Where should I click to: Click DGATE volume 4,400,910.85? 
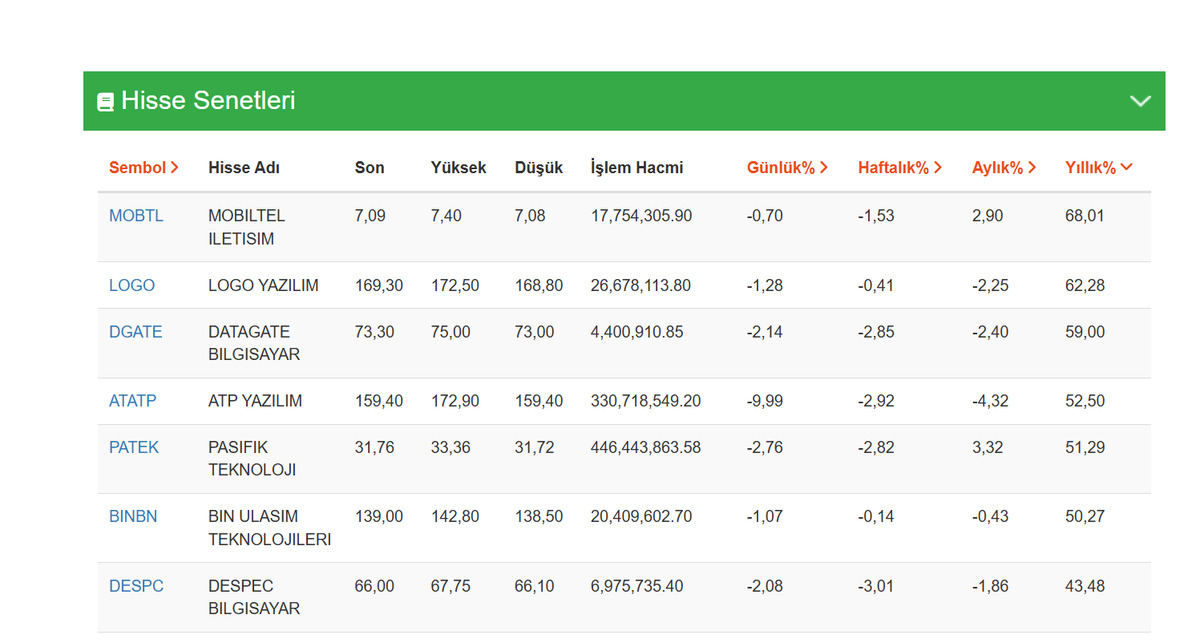click(637, 332)
